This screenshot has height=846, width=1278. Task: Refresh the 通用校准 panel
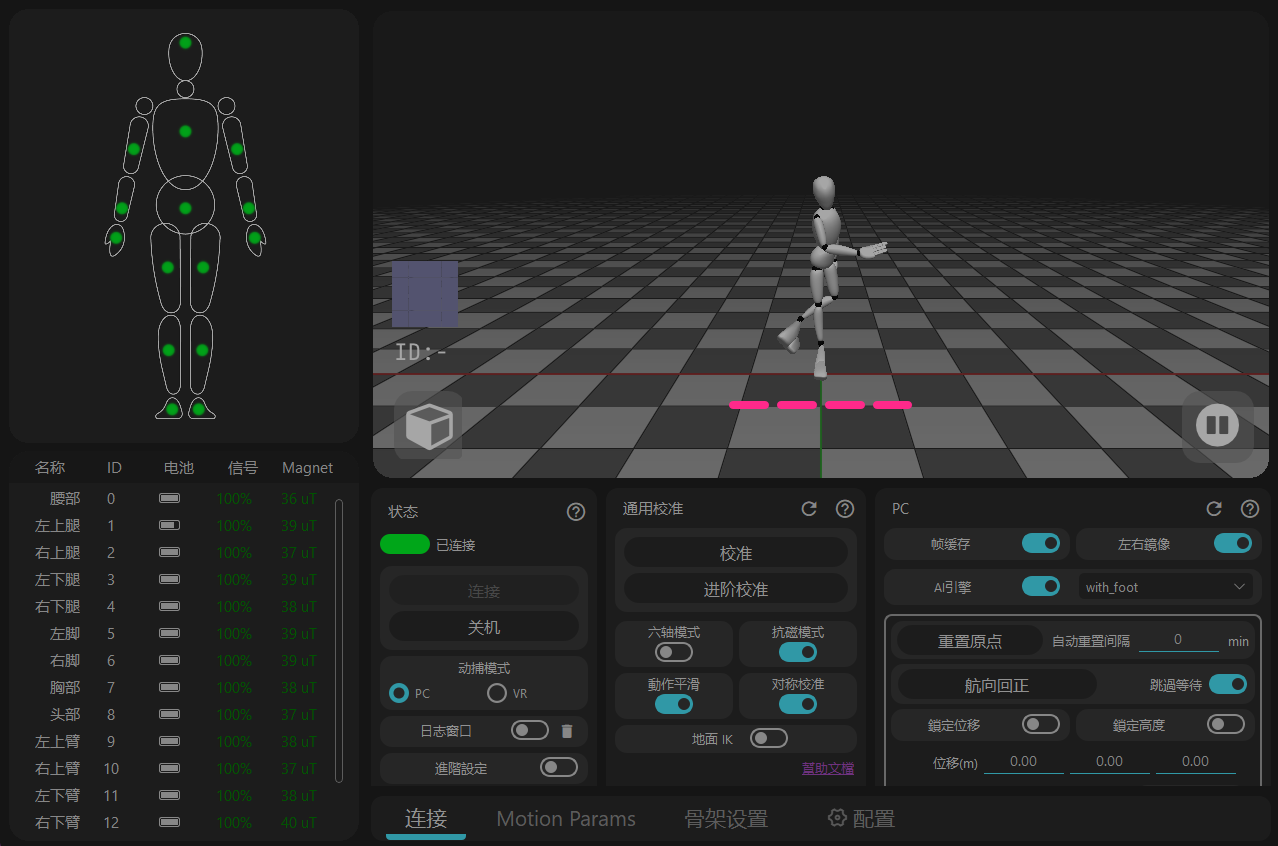[x=810, y=509]
